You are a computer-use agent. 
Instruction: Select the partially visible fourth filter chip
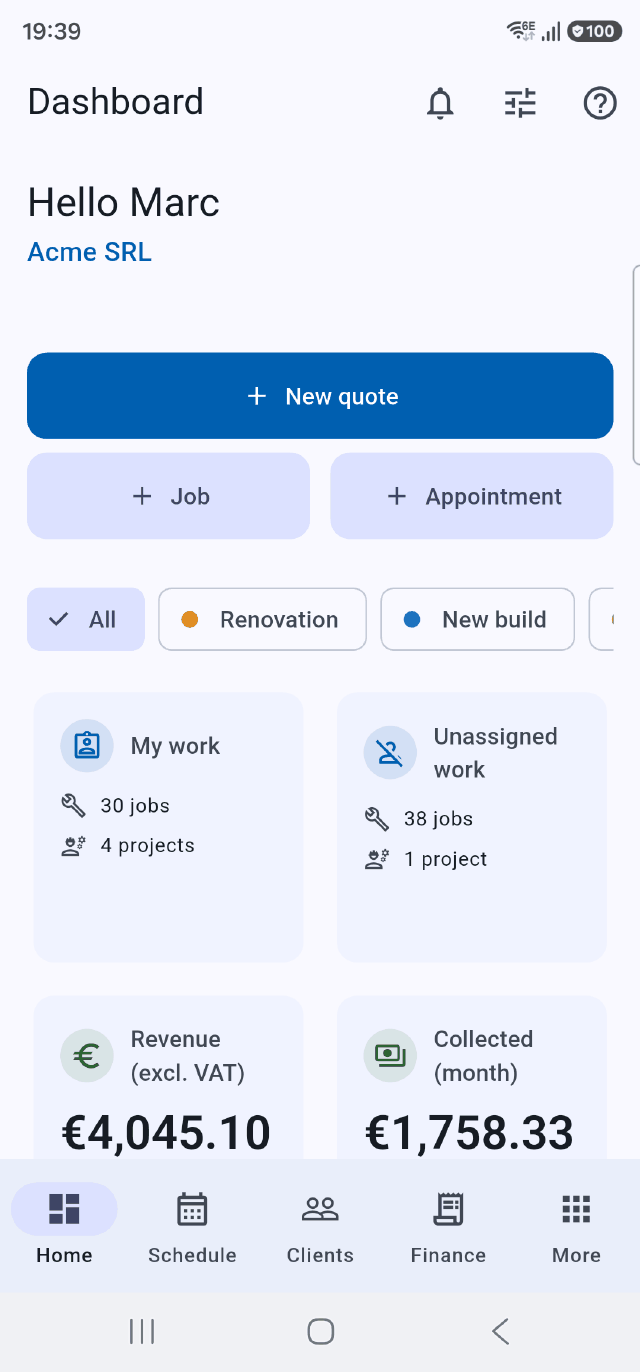(x=602, y=619)
